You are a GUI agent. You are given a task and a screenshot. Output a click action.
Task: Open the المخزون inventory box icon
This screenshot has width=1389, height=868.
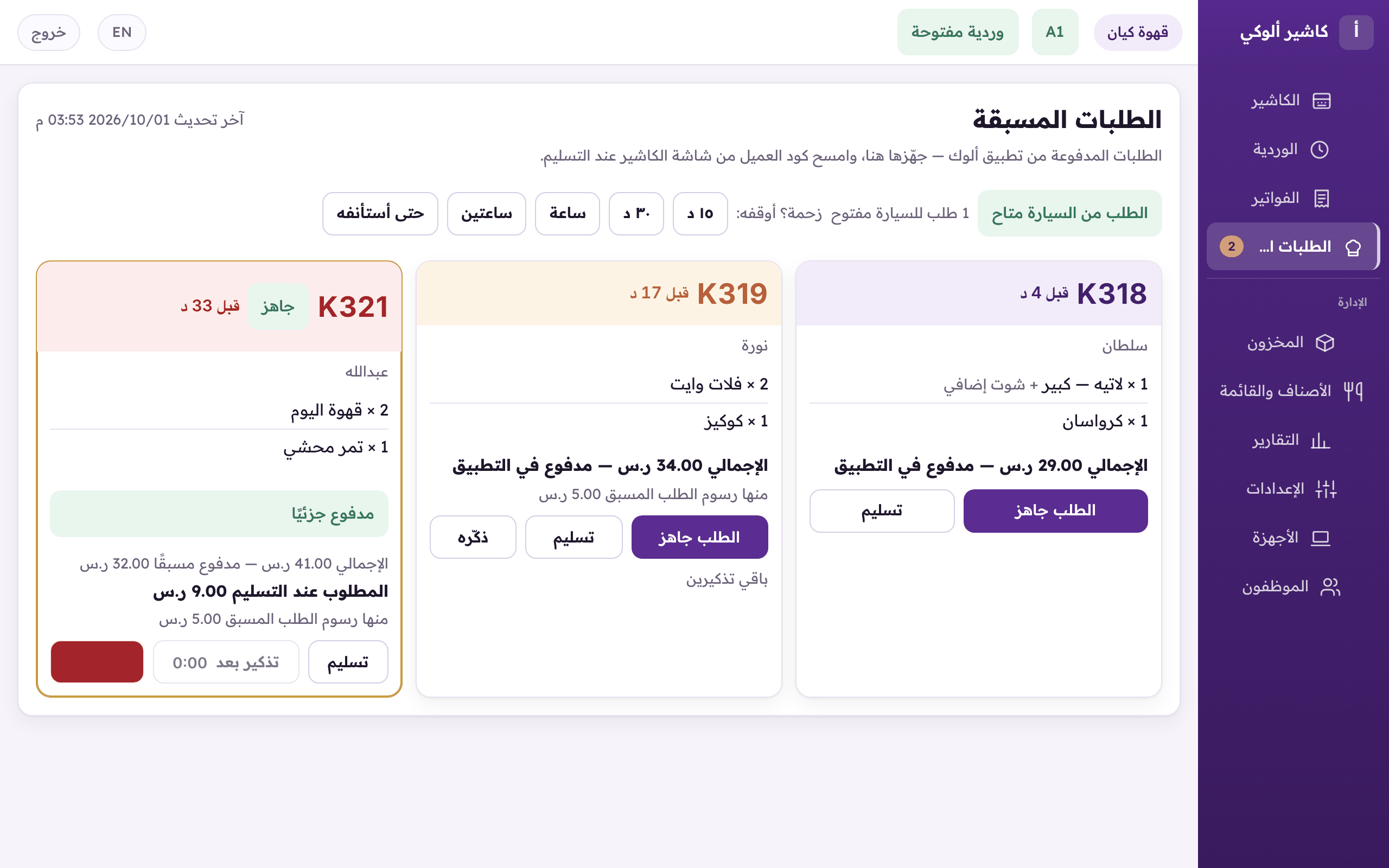point(1325,343)
